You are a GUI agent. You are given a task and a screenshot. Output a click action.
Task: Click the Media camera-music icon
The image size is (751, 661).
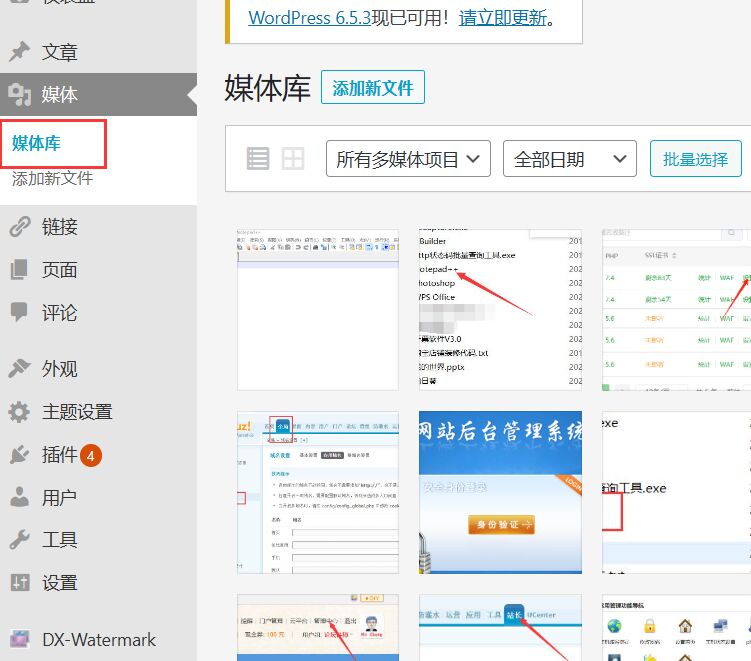click(x=19, y=95)
